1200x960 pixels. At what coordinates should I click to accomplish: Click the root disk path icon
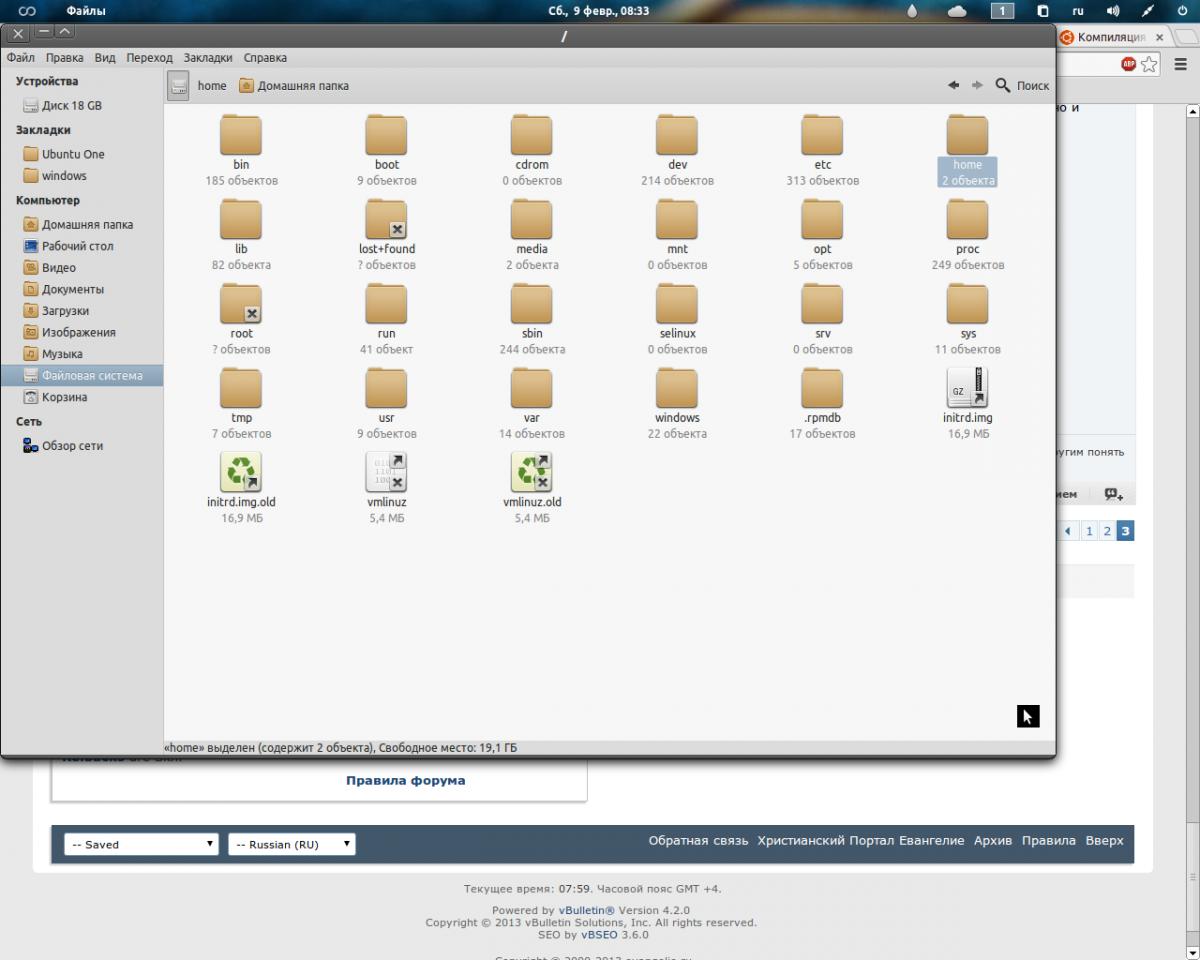178,86
